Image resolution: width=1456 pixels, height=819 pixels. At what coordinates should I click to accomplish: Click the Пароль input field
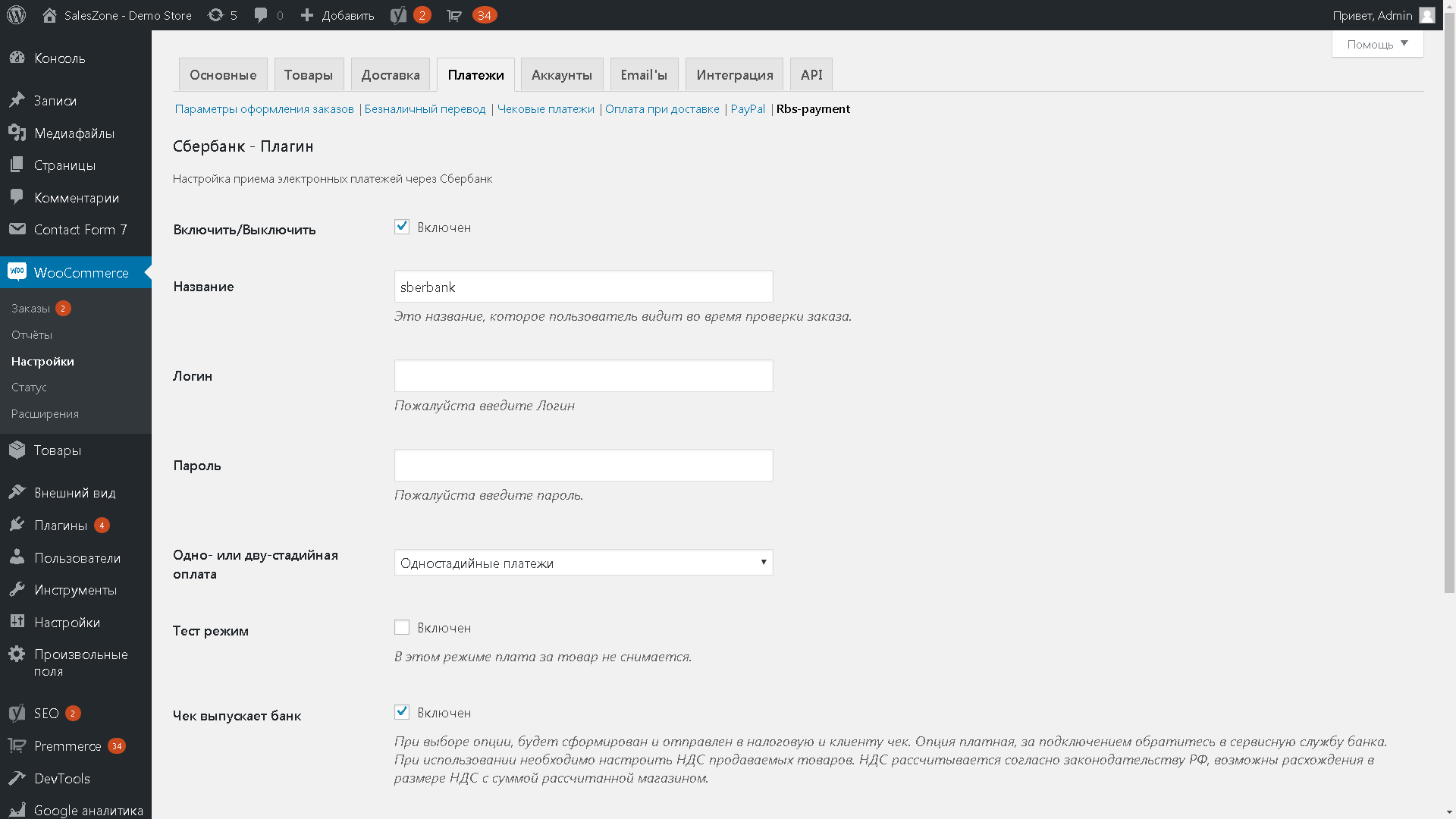tap(583, 466)
